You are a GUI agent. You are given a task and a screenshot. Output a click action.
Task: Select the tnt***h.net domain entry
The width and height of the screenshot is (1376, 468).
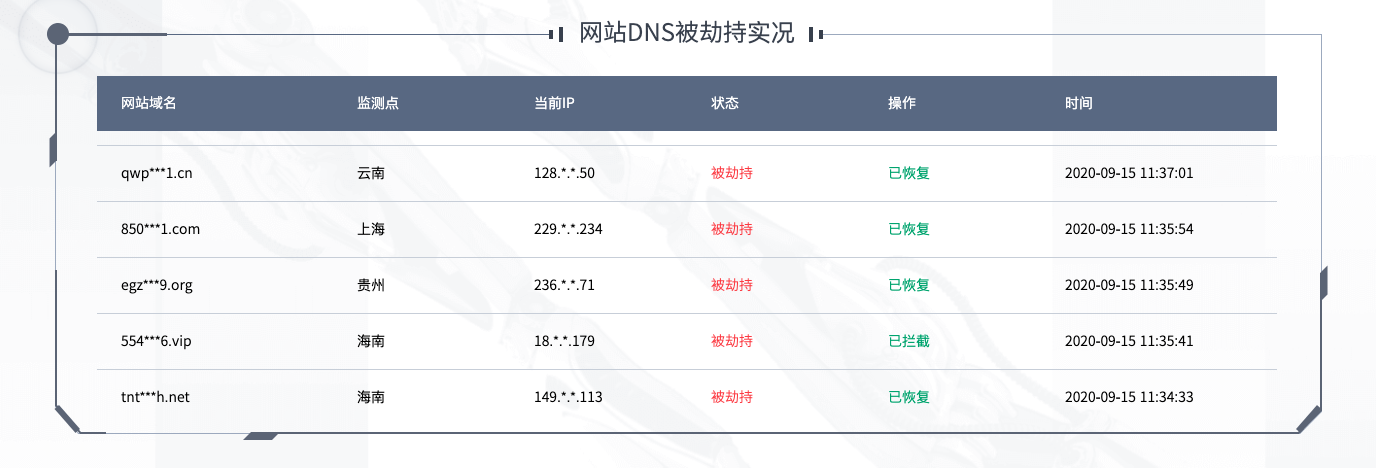155,397
